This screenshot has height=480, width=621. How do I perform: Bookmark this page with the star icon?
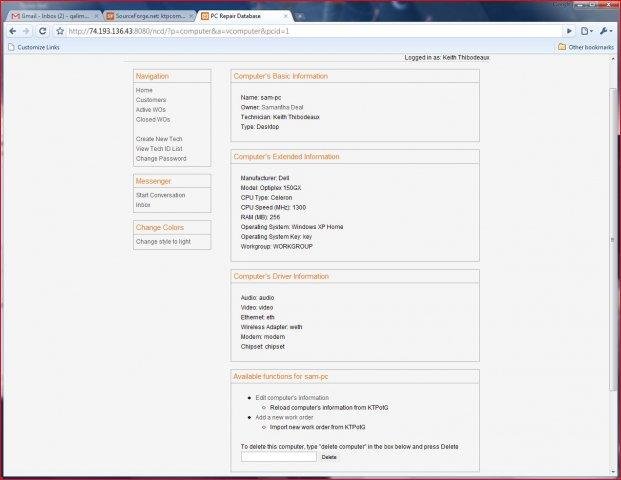pos(60,31)
